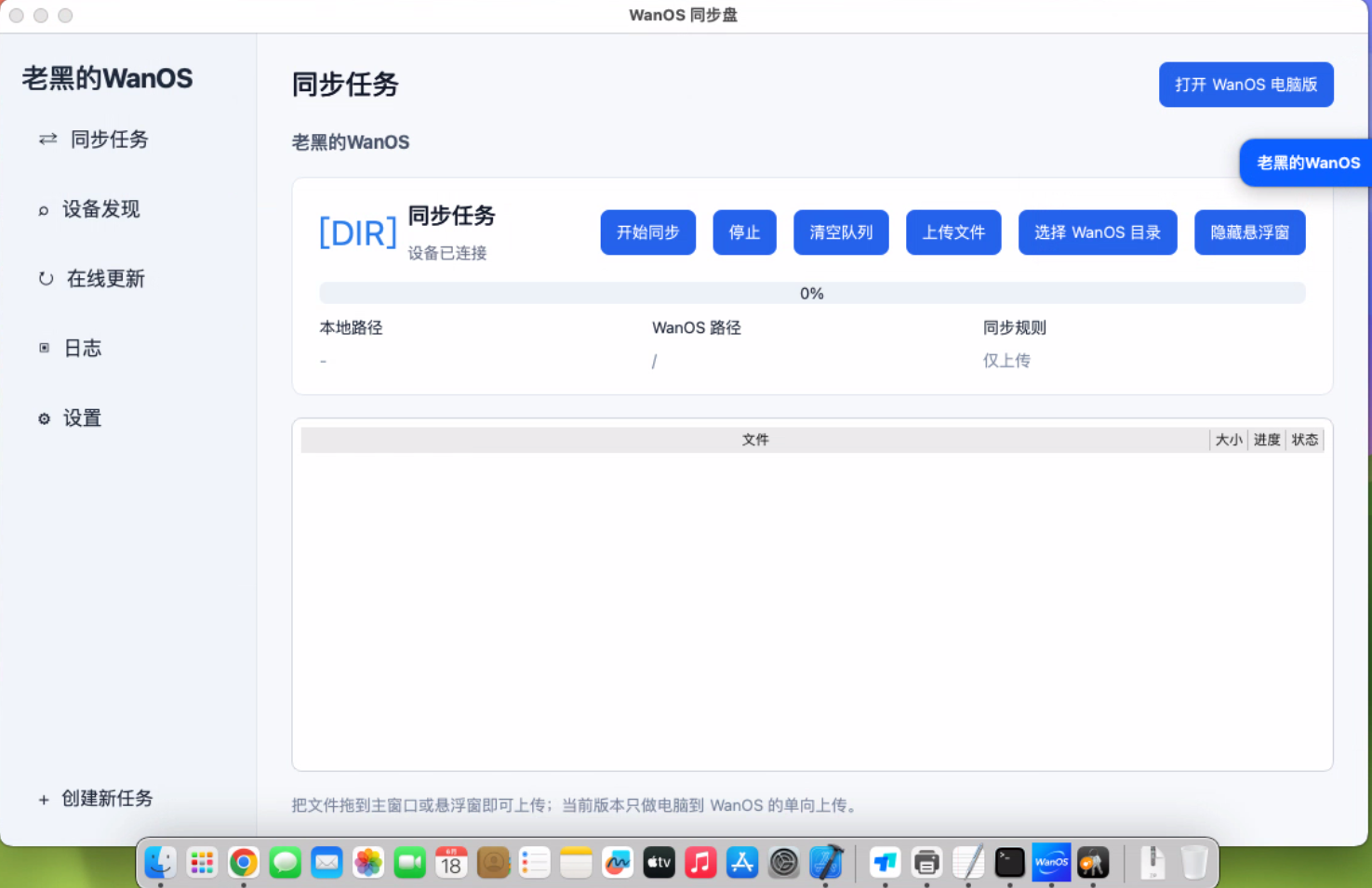Open Reminders from the Dock
1372x888 pixels.
click(534, 863)
